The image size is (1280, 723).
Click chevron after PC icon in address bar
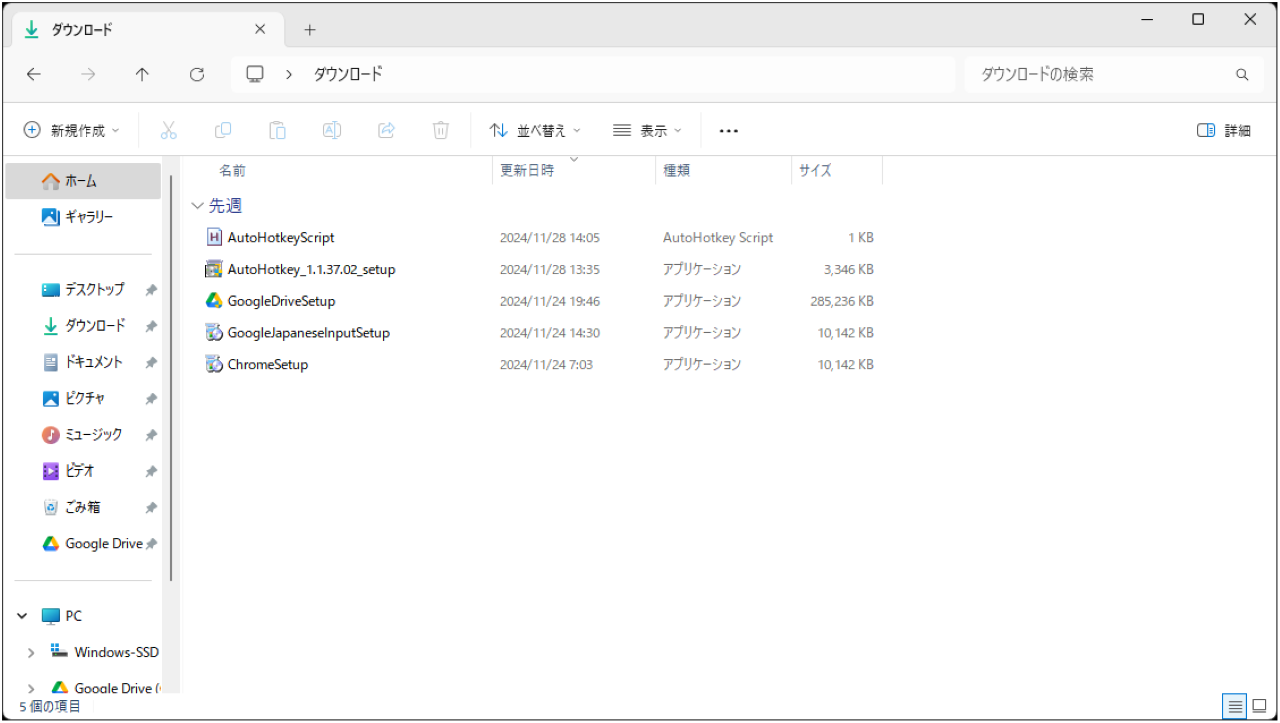coord(289,74)
